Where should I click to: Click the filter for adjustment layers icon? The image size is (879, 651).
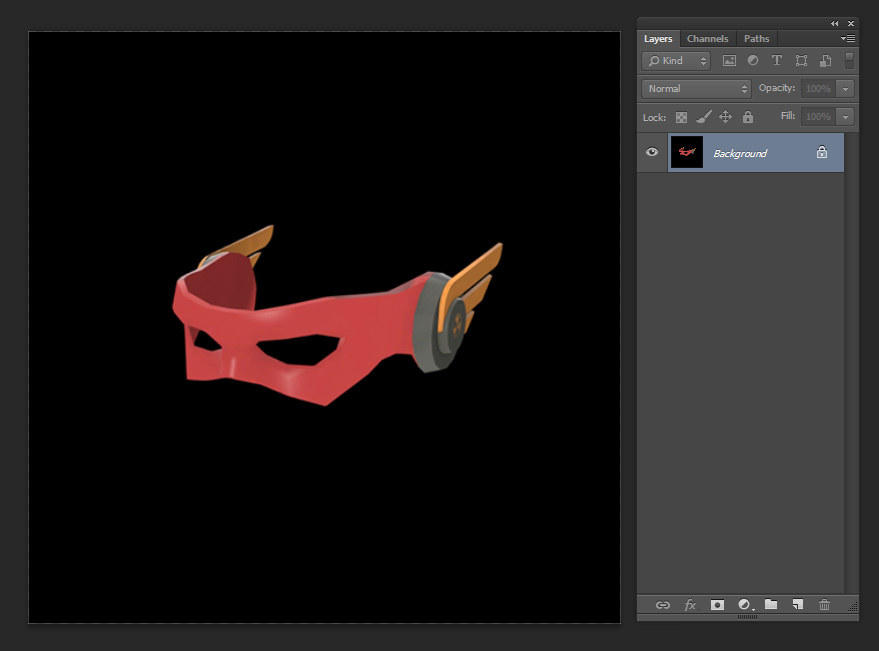[x=753, y=61]
